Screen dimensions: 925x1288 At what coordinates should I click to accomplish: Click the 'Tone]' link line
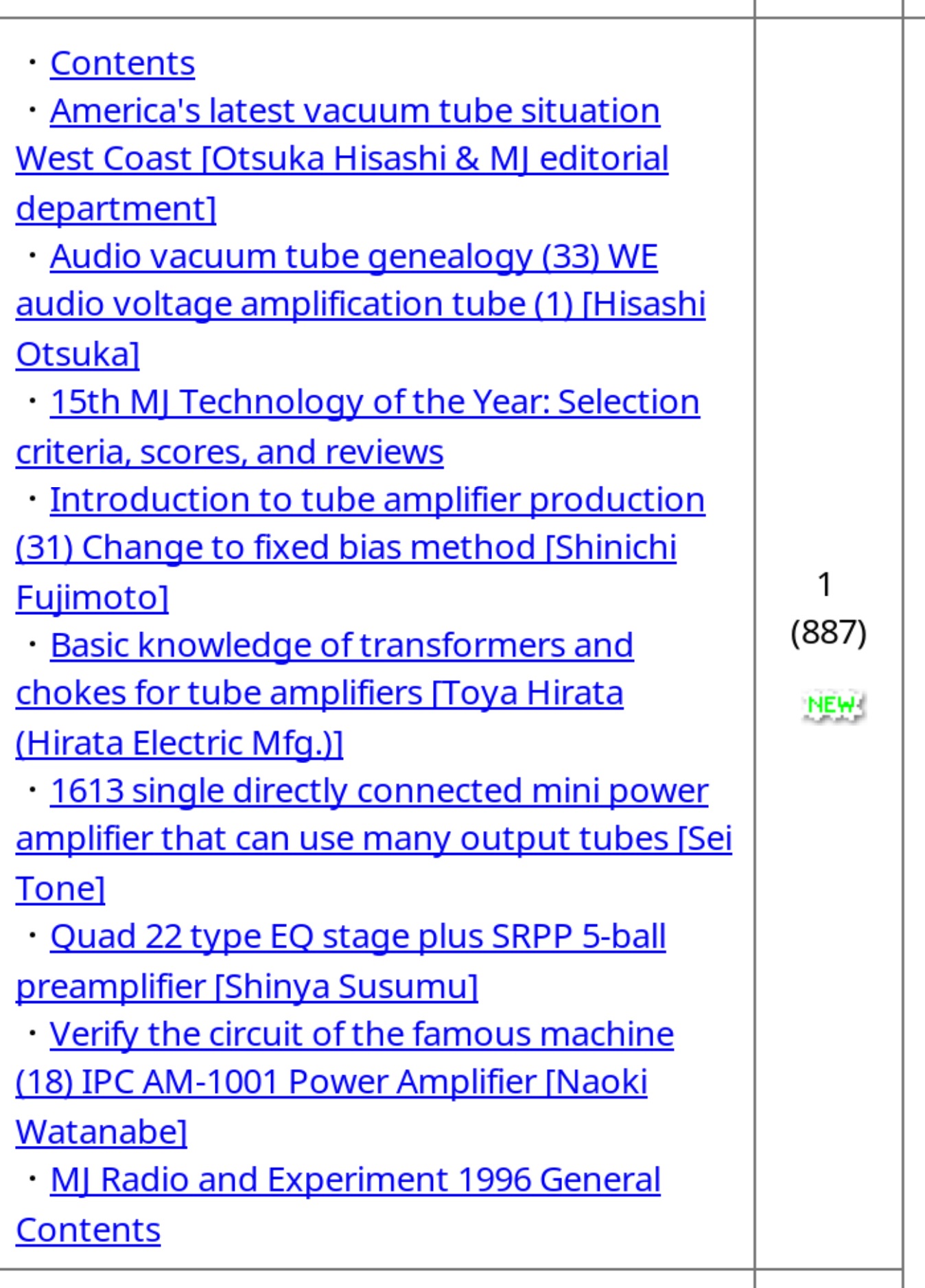point(60,889)
